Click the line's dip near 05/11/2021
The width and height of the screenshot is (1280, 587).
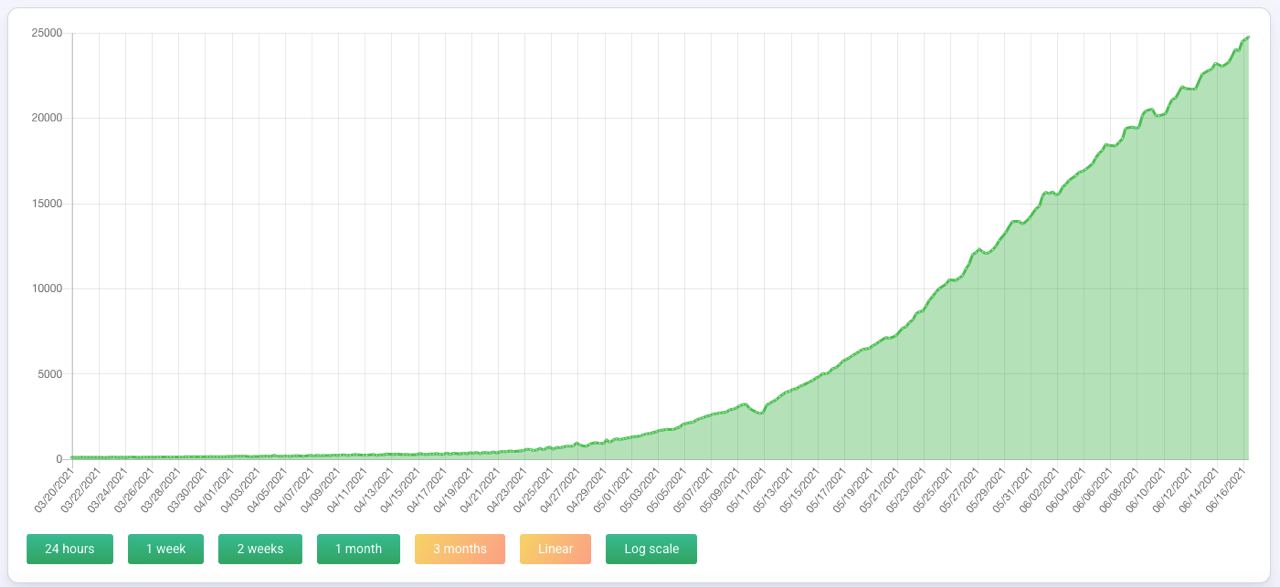click(760, 413)
